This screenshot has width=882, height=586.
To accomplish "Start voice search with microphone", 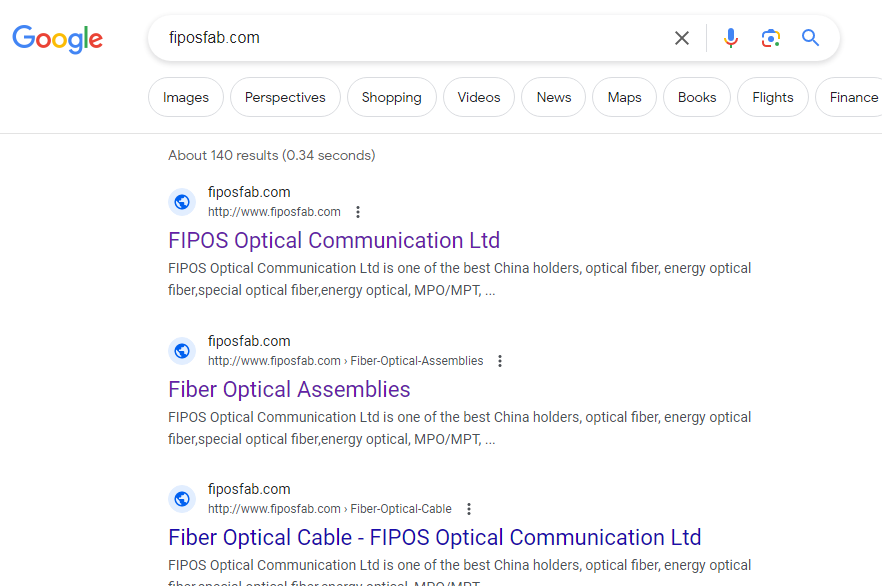I will point(731,38).
